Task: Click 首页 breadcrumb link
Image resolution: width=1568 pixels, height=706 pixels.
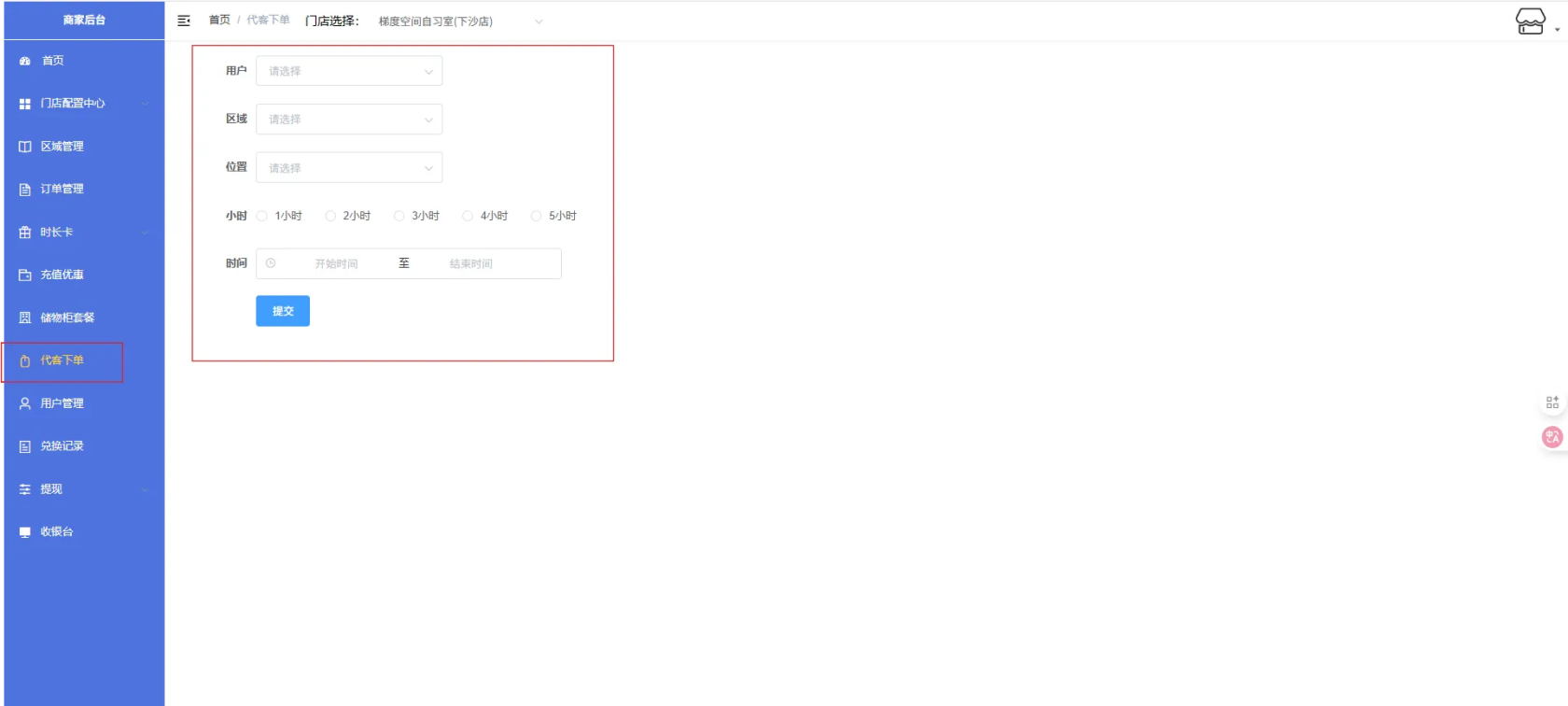Action: [x=219, y=20]
